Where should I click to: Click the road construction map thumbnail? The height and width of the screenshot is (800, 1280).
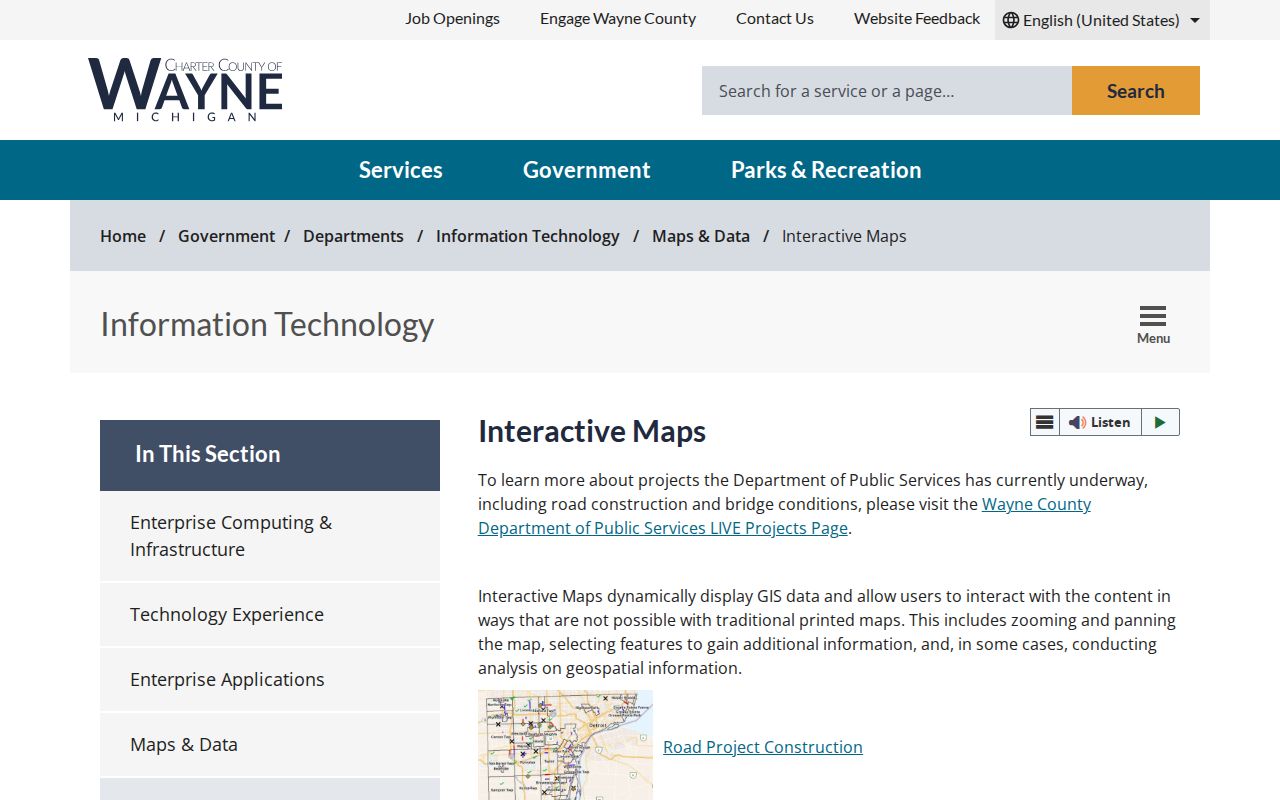point(565,745)
